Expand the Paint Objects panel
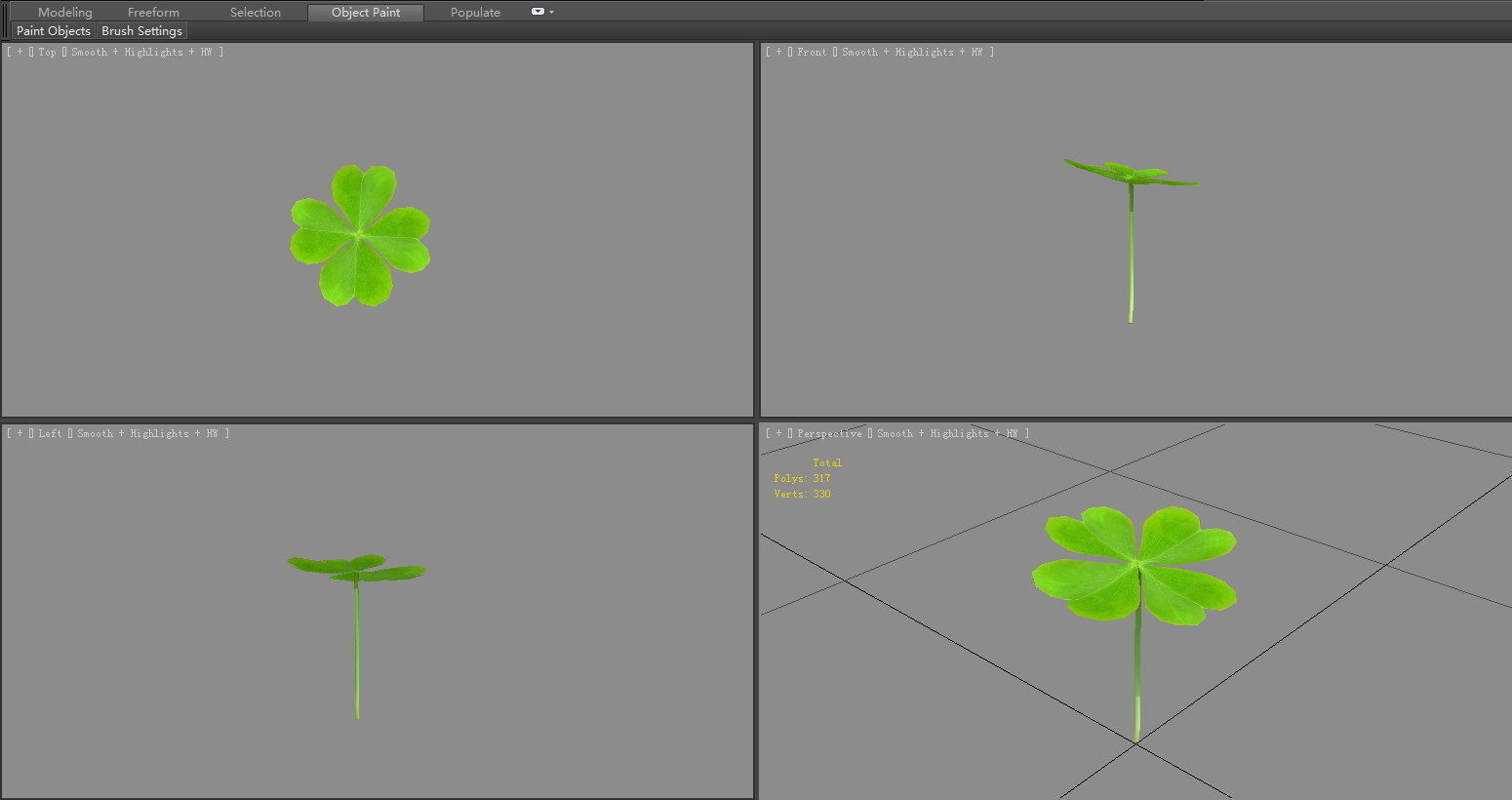This screenshot has width=1512, height=800. coord(54,31)
